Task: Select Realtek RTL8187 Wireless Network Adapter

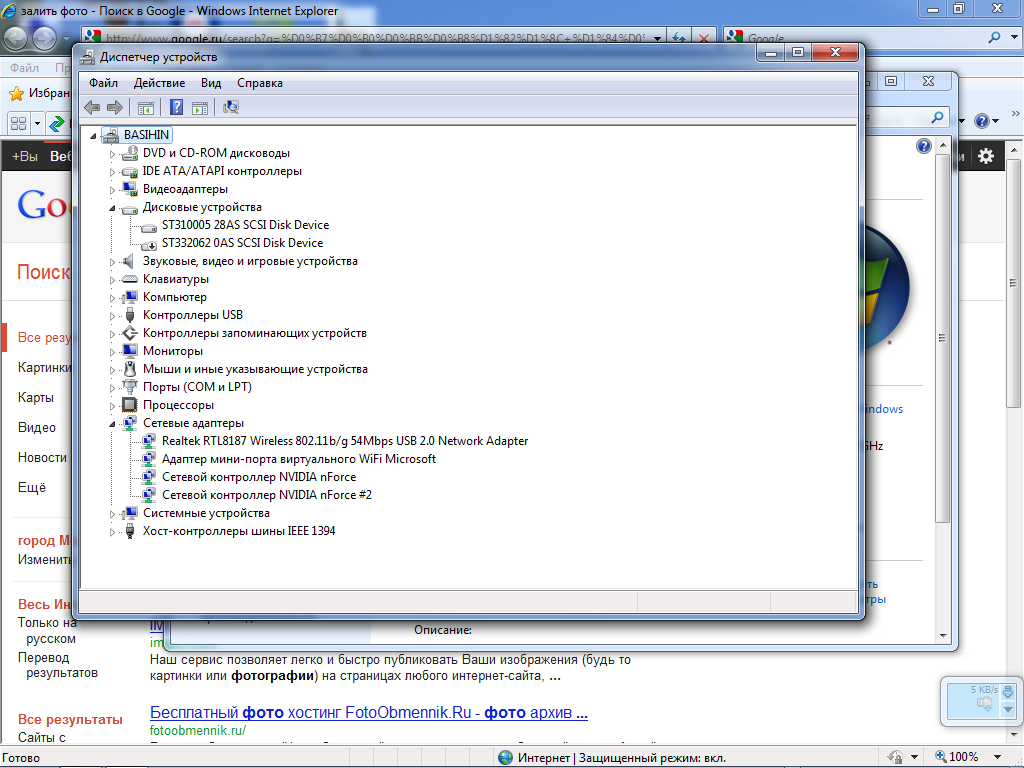Action: [x=345, y=441]
